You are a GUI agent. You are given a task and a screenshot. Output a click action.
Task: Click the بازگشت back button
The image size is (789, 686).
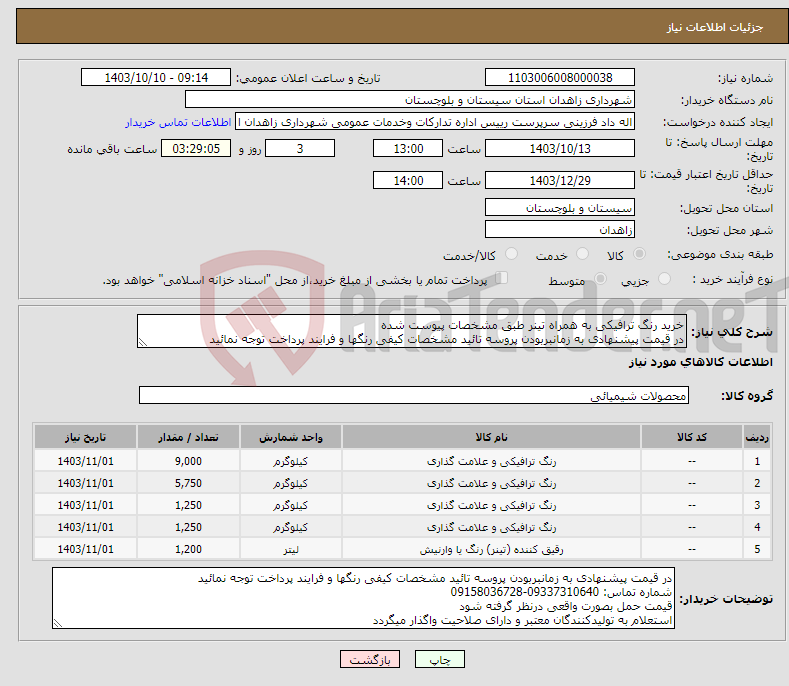point(370,659)
